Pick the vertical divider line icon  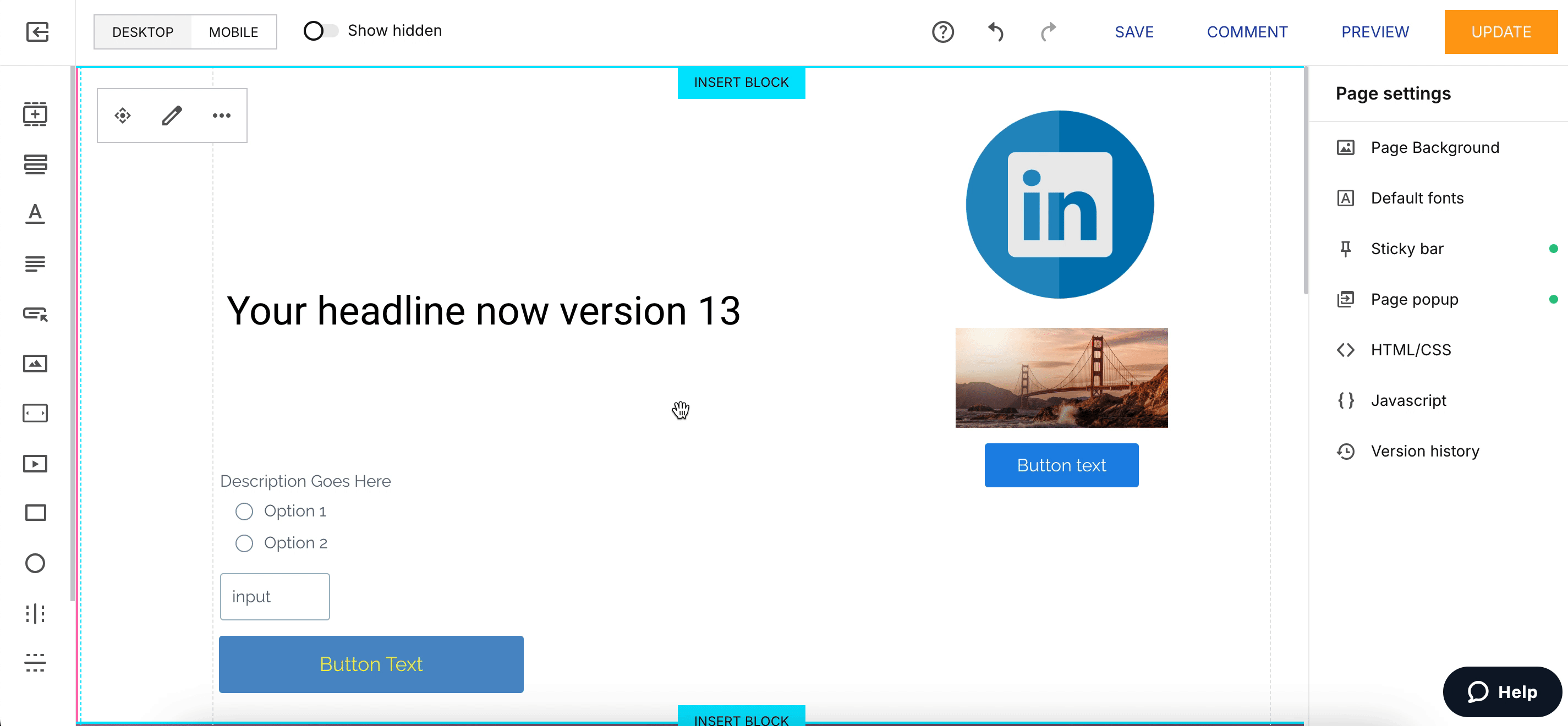pyautogui.click(x=35, y=613)
